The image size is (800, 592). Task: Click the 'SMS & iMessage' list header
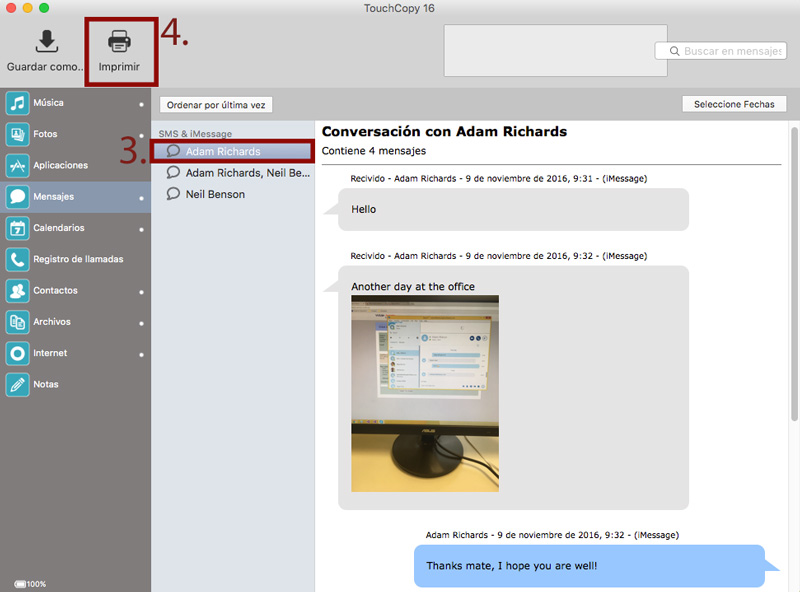point(195,134)
